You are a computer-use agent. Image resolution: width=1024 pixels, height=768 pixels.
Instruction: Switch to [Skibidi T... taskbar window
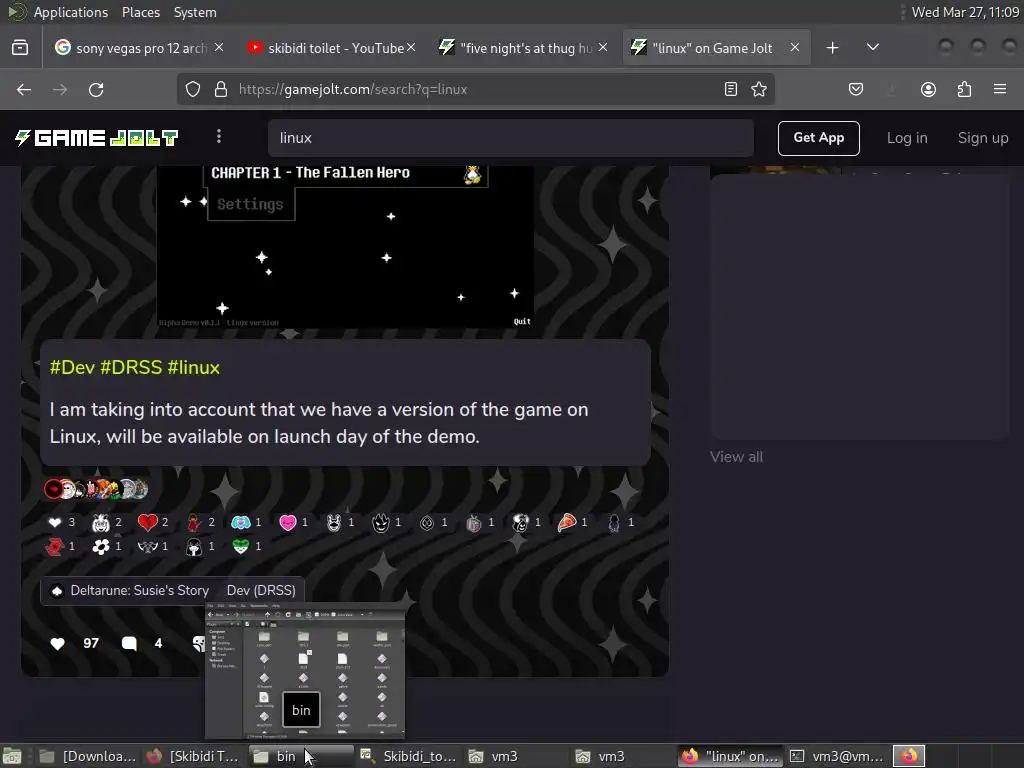(x=193, y=756)
